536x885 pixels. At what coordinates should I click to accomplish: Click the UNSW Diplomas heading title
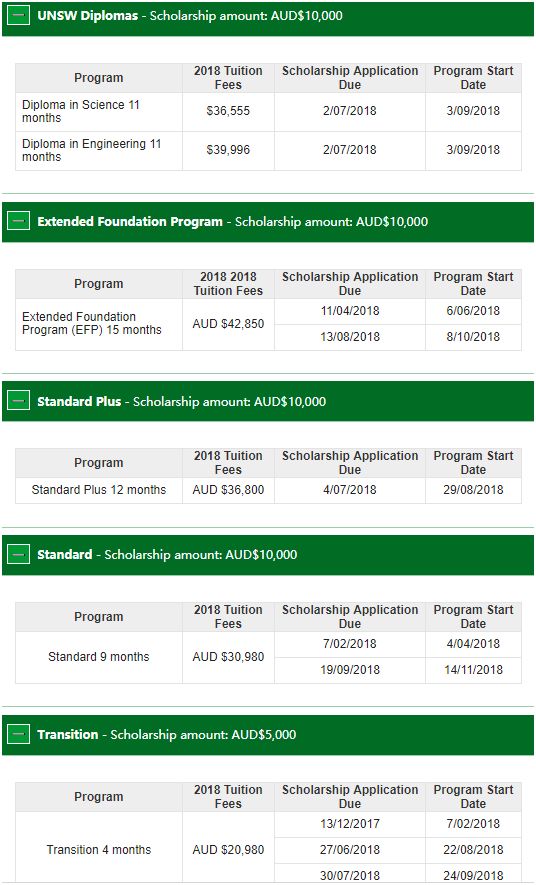coord(87,16)
